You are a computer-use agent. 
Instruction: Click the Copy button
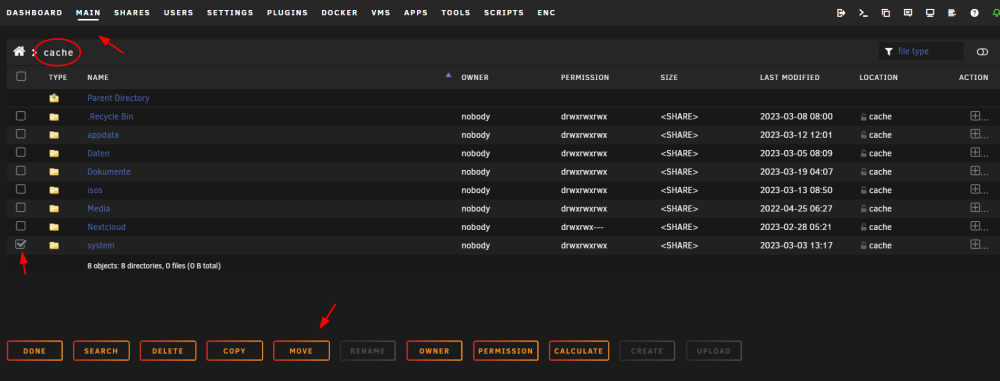point(235,351)
